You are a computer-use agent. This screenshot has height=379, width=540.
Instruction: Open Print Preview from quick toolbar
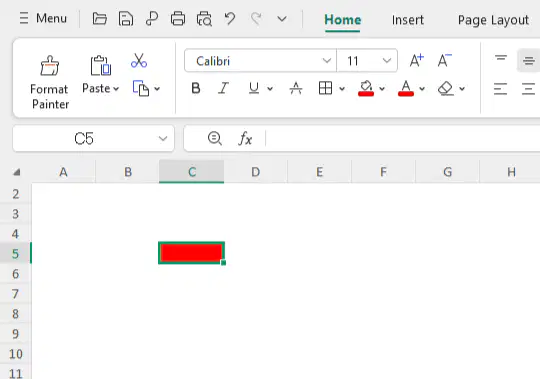click(x=204, y=19)
